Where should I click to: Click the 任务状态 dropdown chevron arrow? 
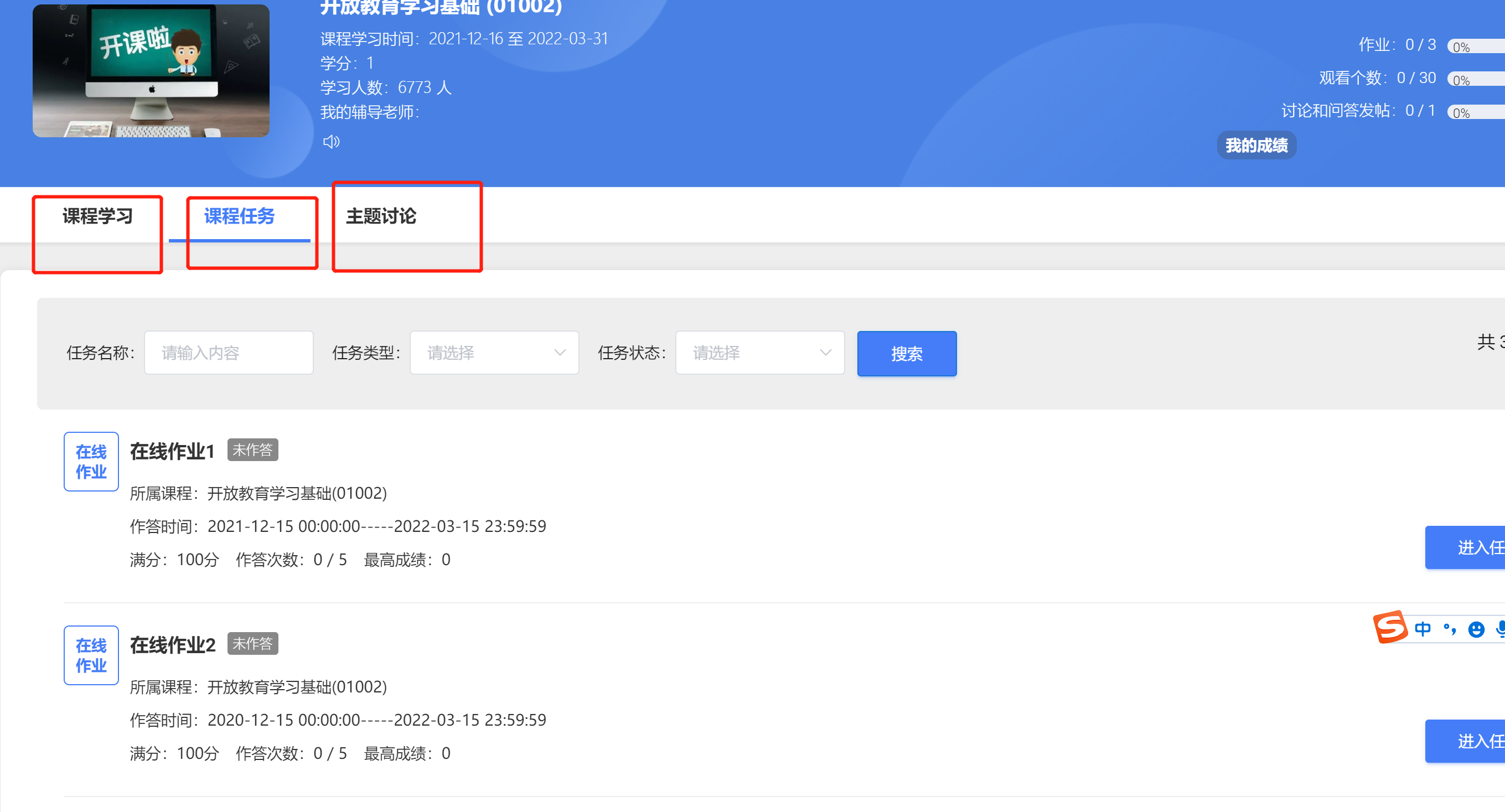825,352
